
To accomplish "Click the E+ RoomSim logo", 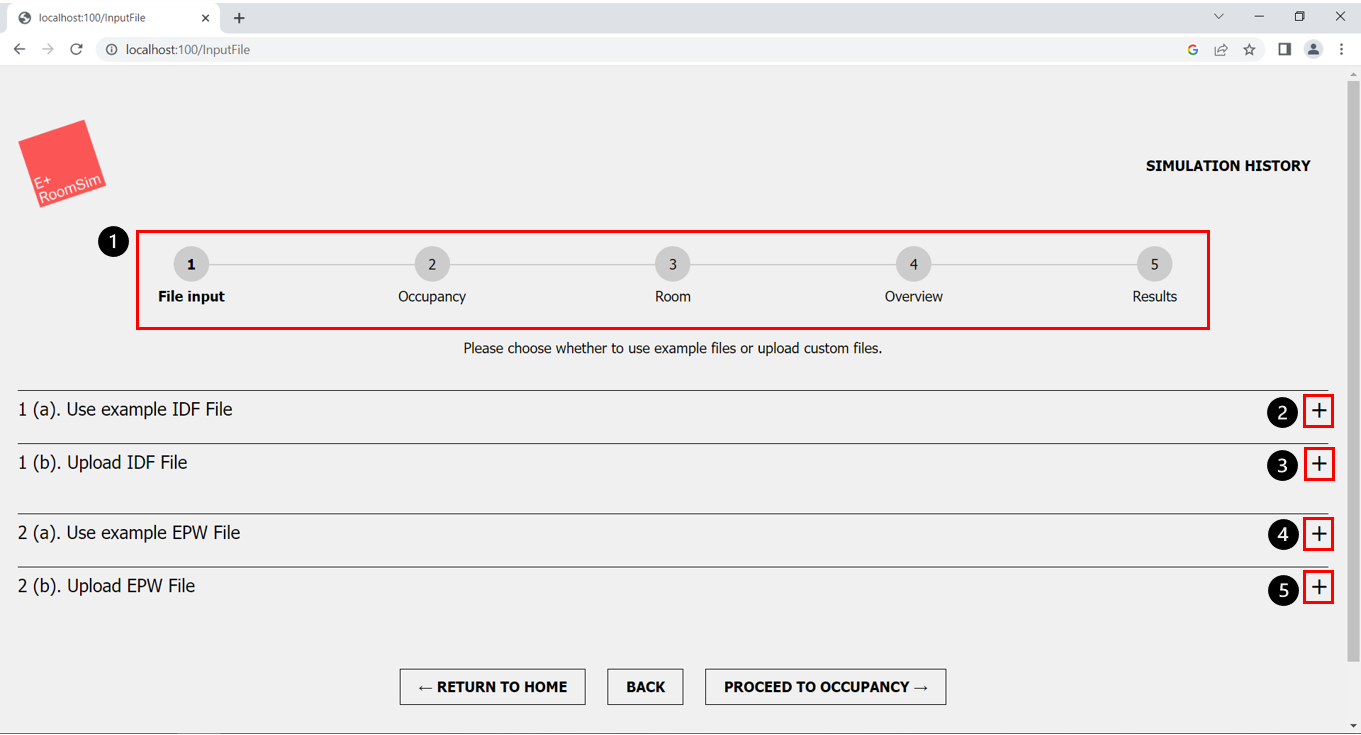I will tap(62, 164).
